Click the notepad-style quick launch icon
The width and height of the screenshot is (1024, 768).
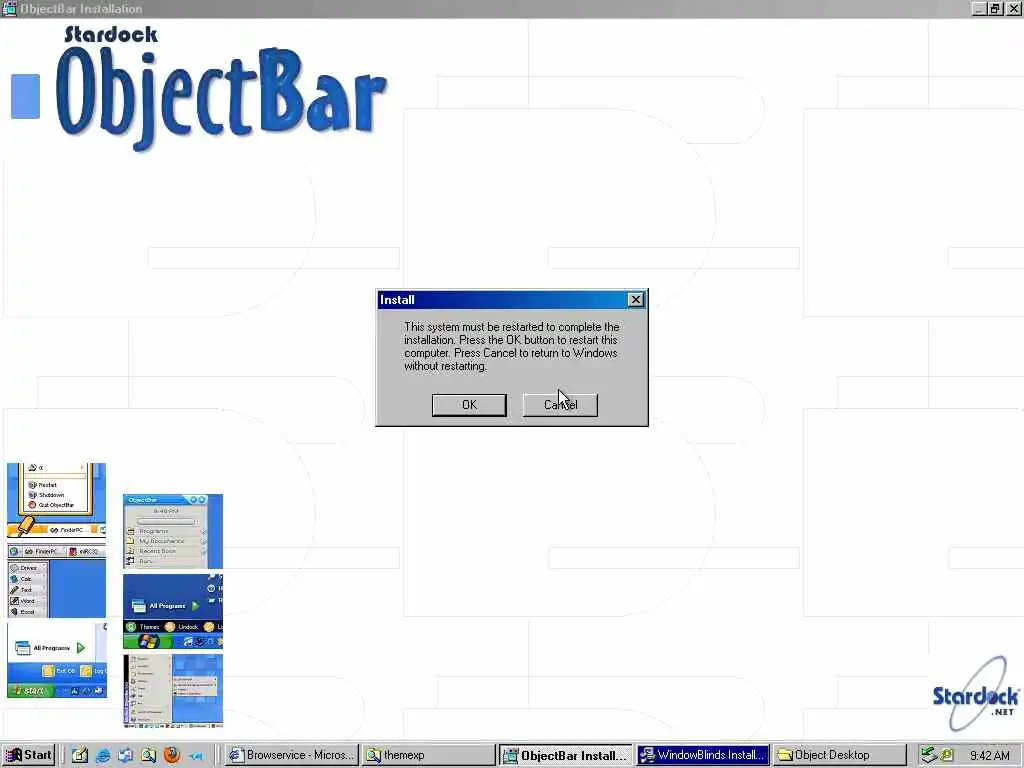(x=80, y=755)
